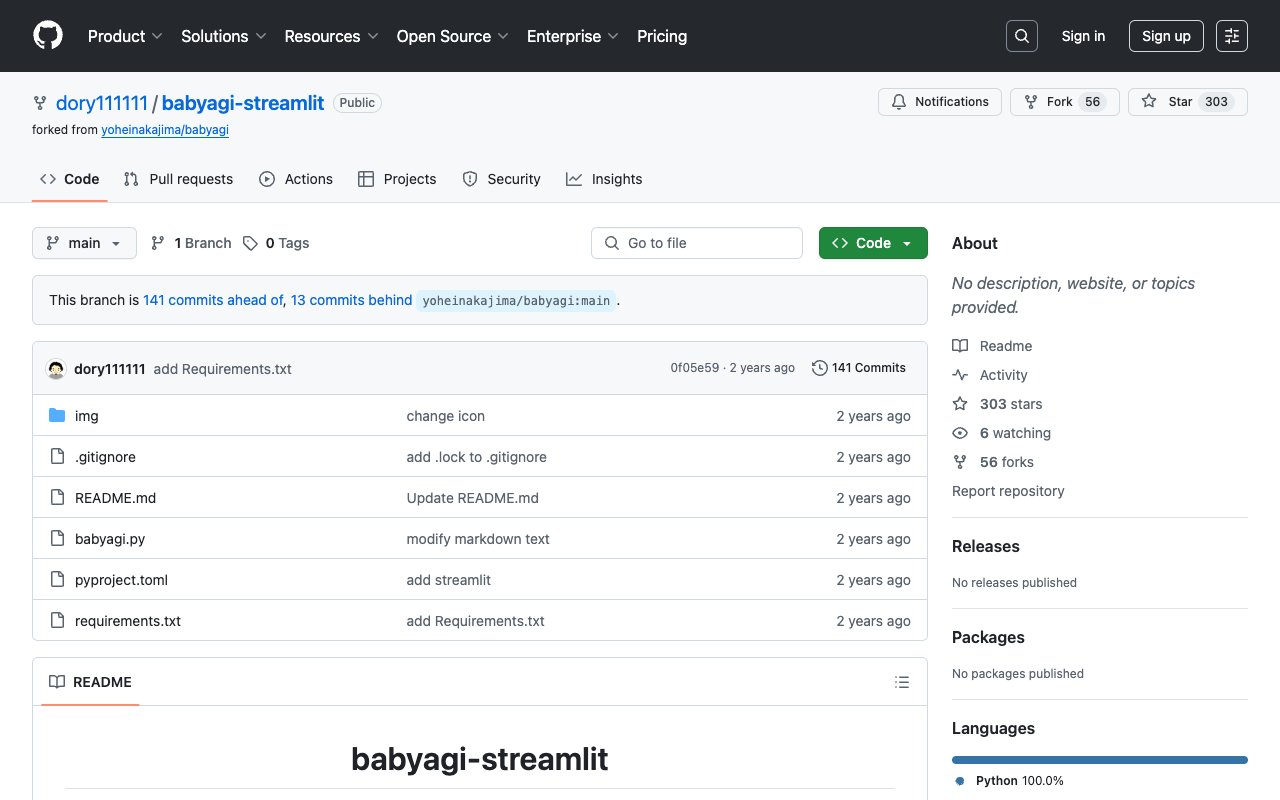The image size is (1280, 800).
Task: Select the README tab header
Action: coord(89,682)
